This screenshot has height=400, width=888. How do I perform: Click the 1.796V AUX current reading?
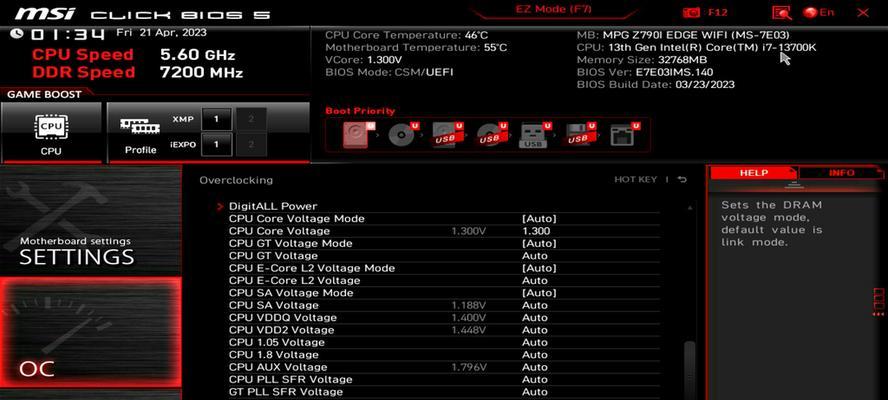pos(469,367)
